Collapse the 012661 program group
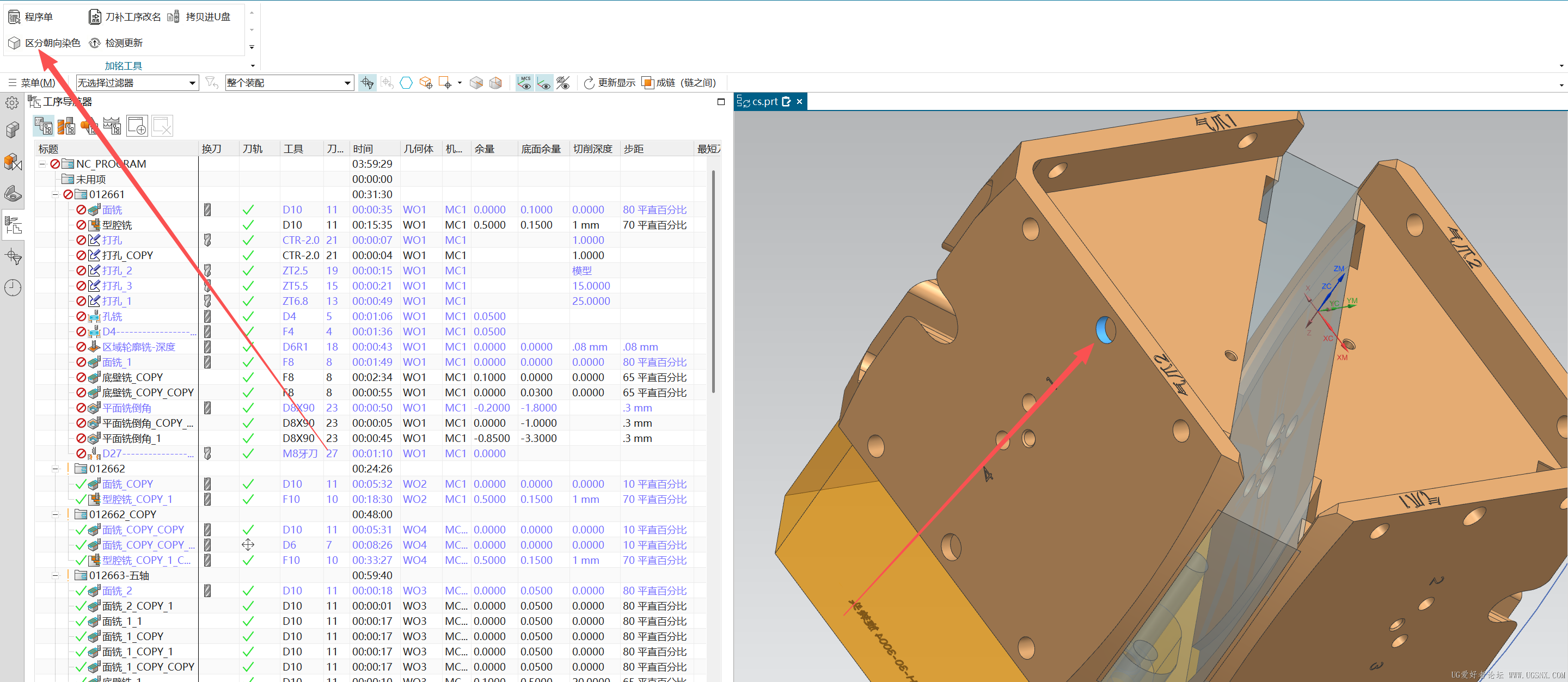The image size is (1568, 682). 56,195
